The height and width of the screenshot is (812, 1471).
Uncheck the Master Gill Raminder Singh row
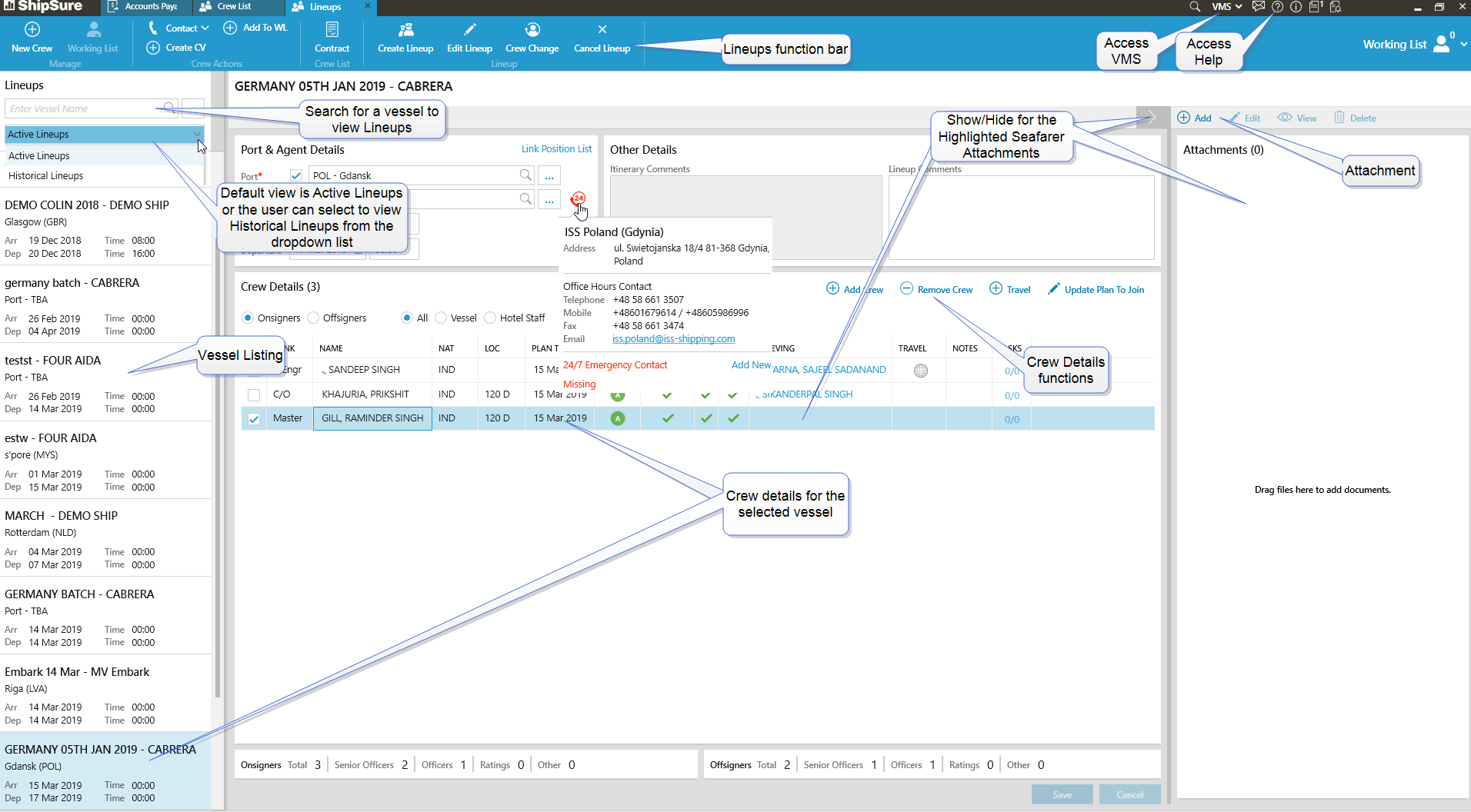[254, 419]
